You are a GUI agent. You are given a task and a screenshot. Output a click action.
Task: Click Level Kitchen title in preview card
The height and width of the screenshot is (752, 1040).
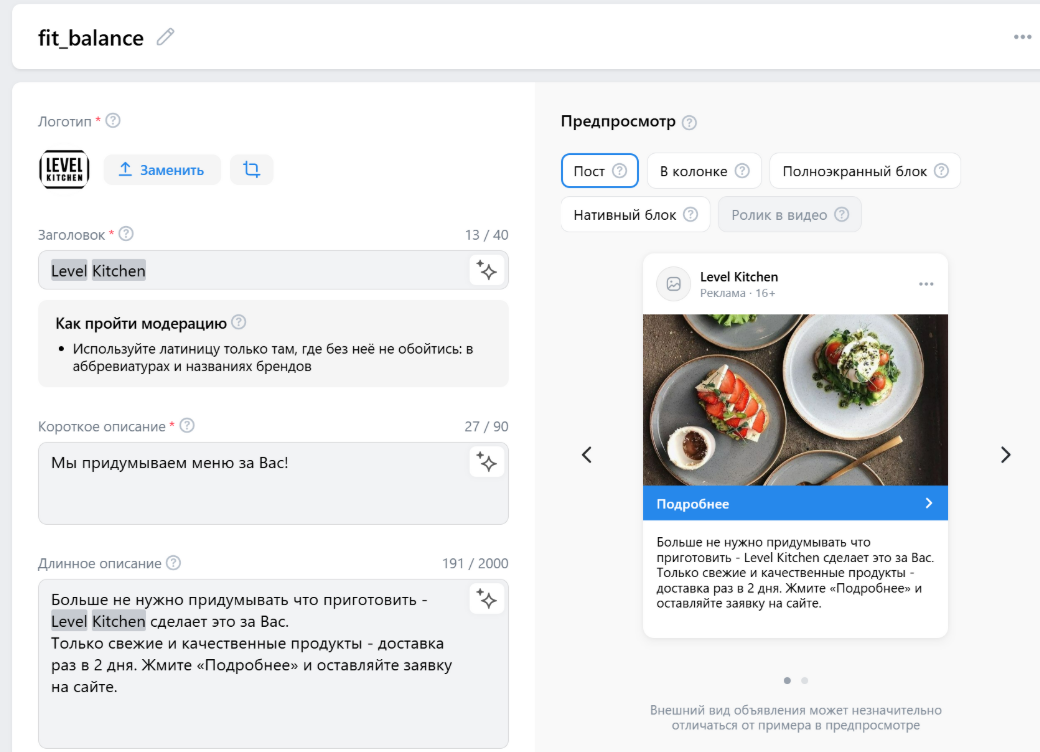click(x=739, y=277)
